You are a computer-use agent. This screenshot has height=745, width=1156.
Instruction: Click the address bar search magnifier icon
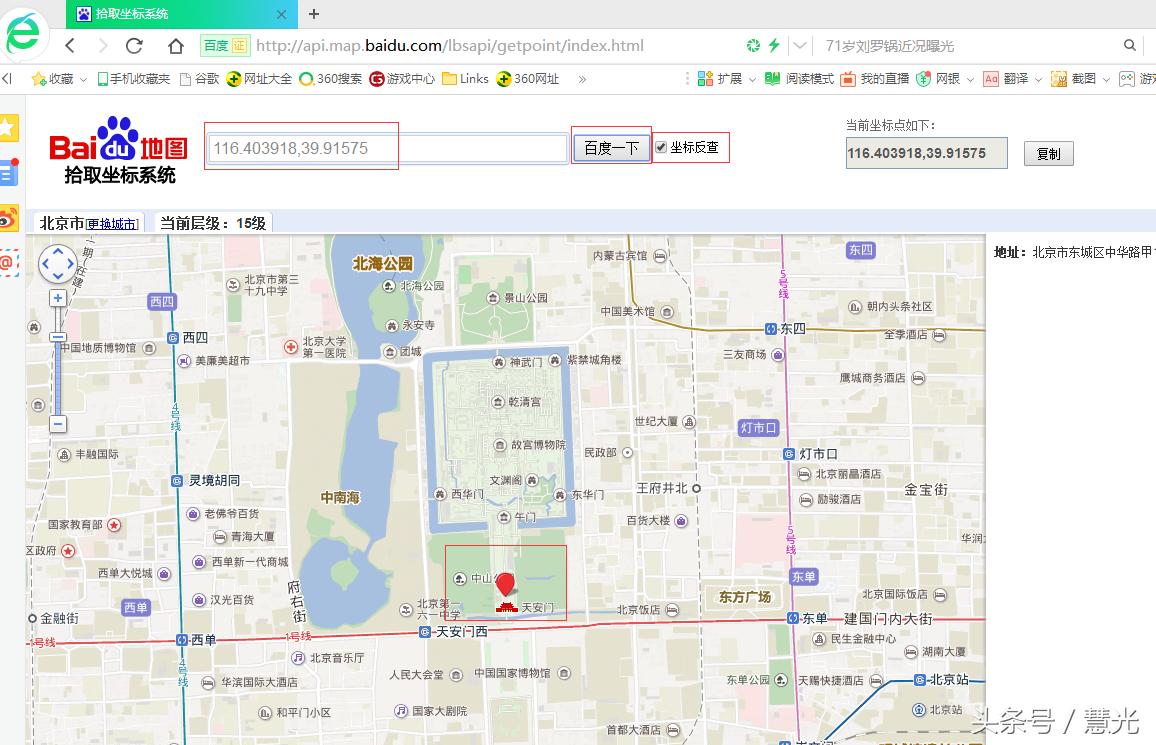click(x=1130, y=46)
